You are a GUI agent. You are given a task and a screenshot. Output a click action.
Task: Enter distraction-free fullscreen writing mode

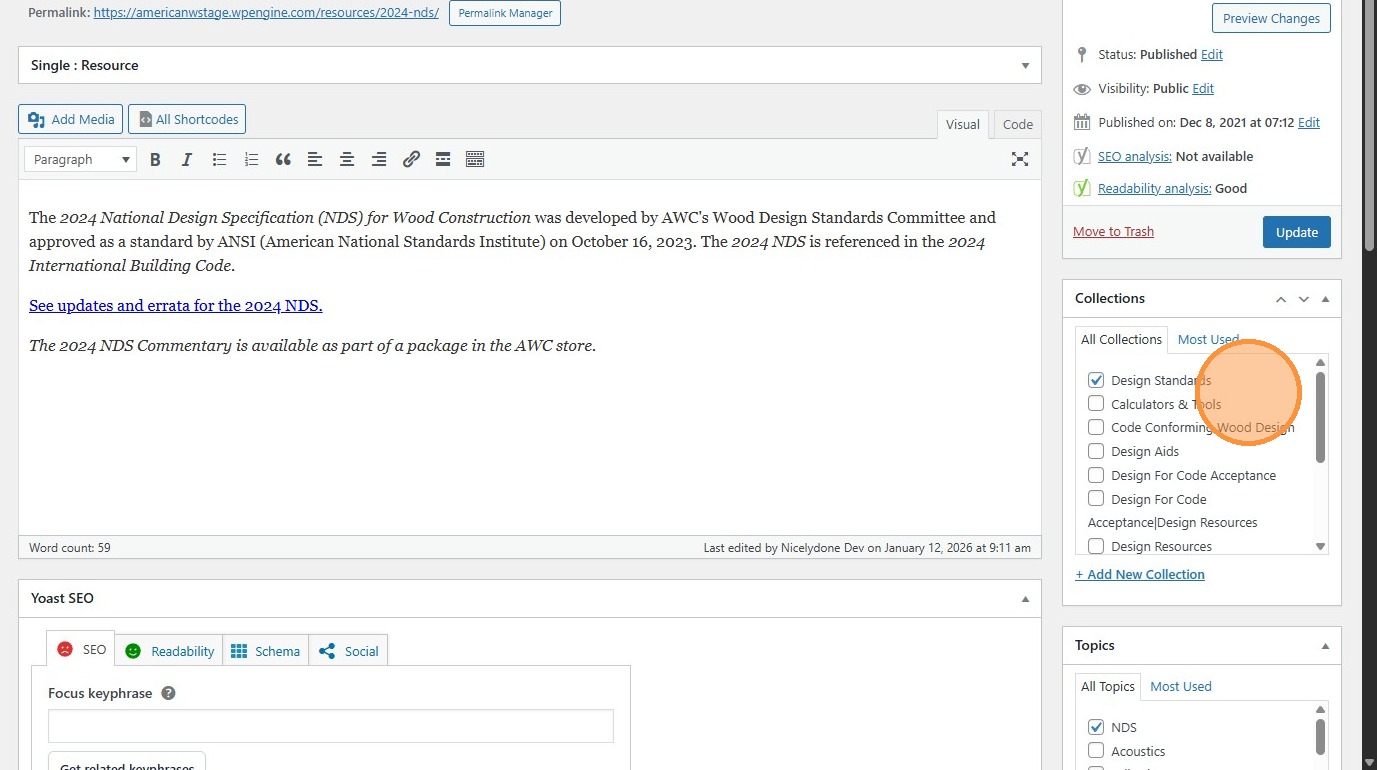1020,159
